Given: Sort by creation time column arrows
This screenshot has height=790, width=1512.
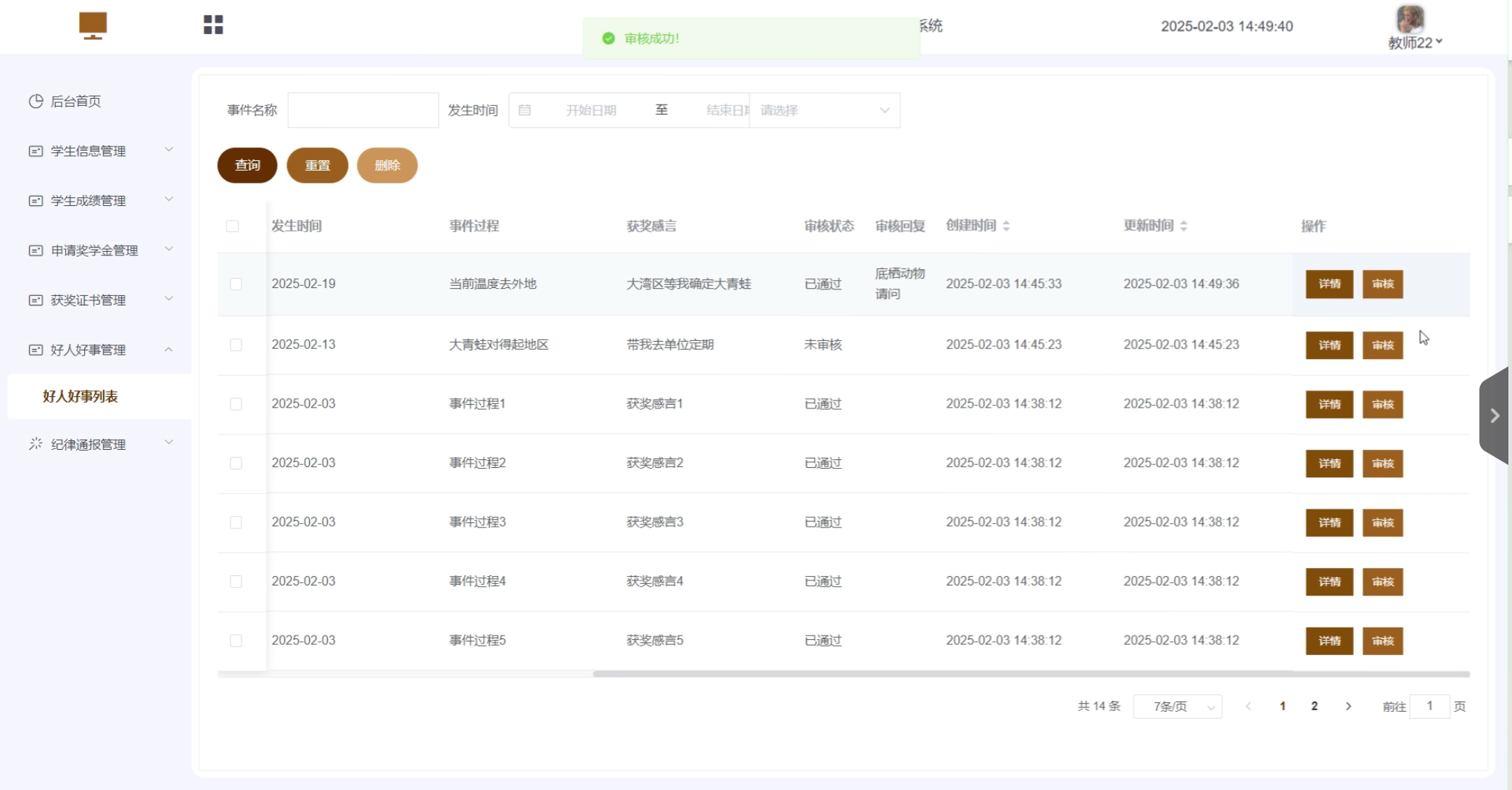Looking at the screenshot, I should 1006,226.
